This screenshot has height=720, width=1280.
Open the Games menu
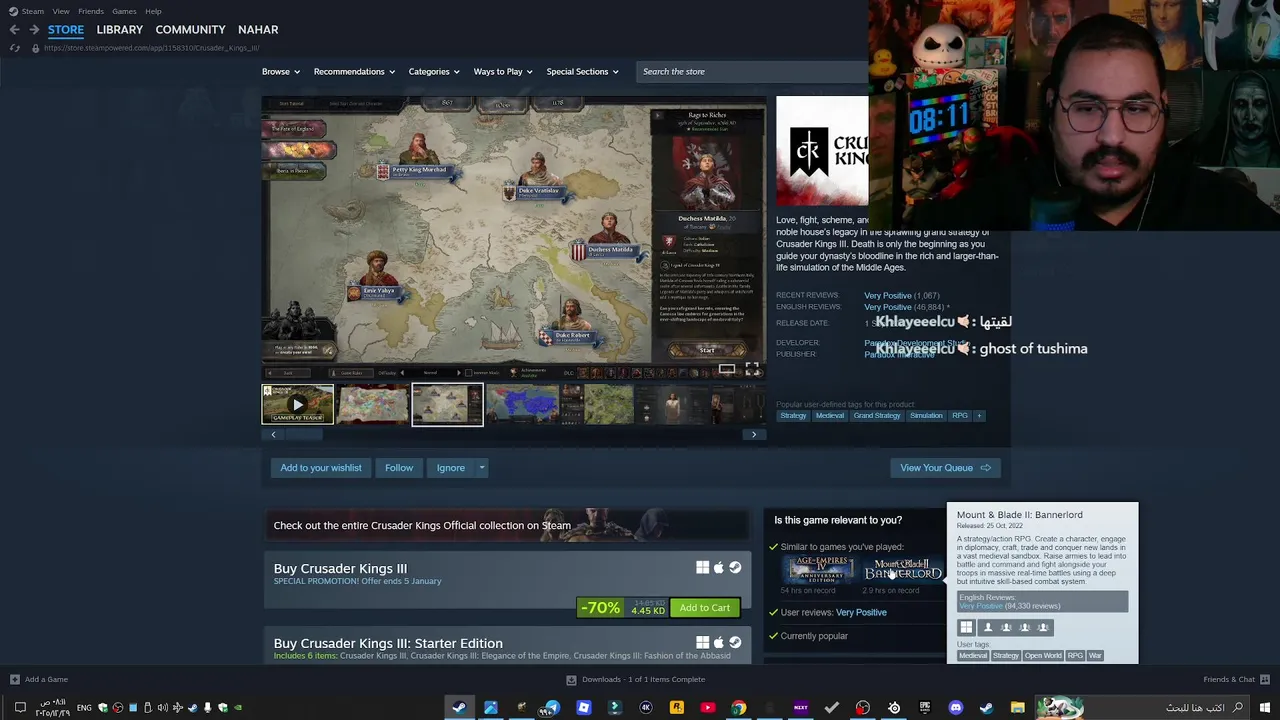coord(124,11)
